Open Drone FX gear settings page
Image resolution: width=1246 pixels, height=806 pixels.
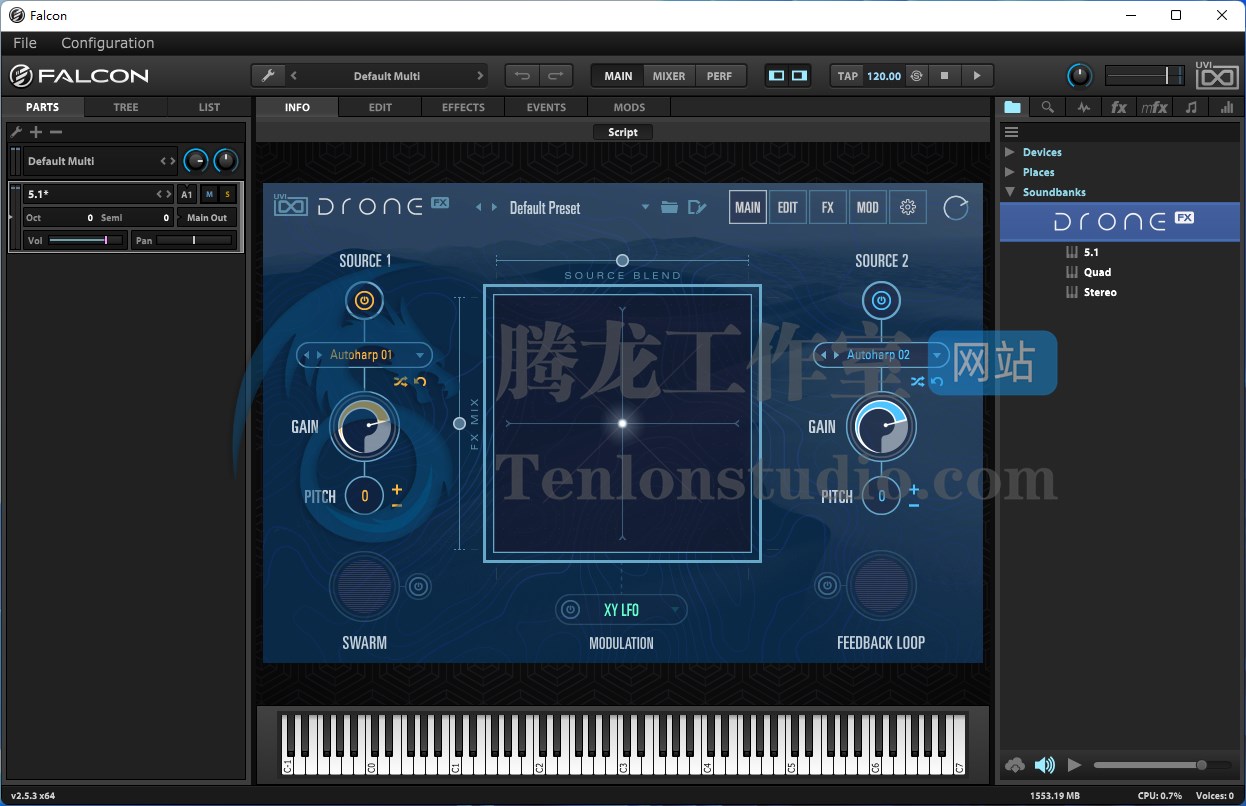pyautogui.click(x=908, y=207)
